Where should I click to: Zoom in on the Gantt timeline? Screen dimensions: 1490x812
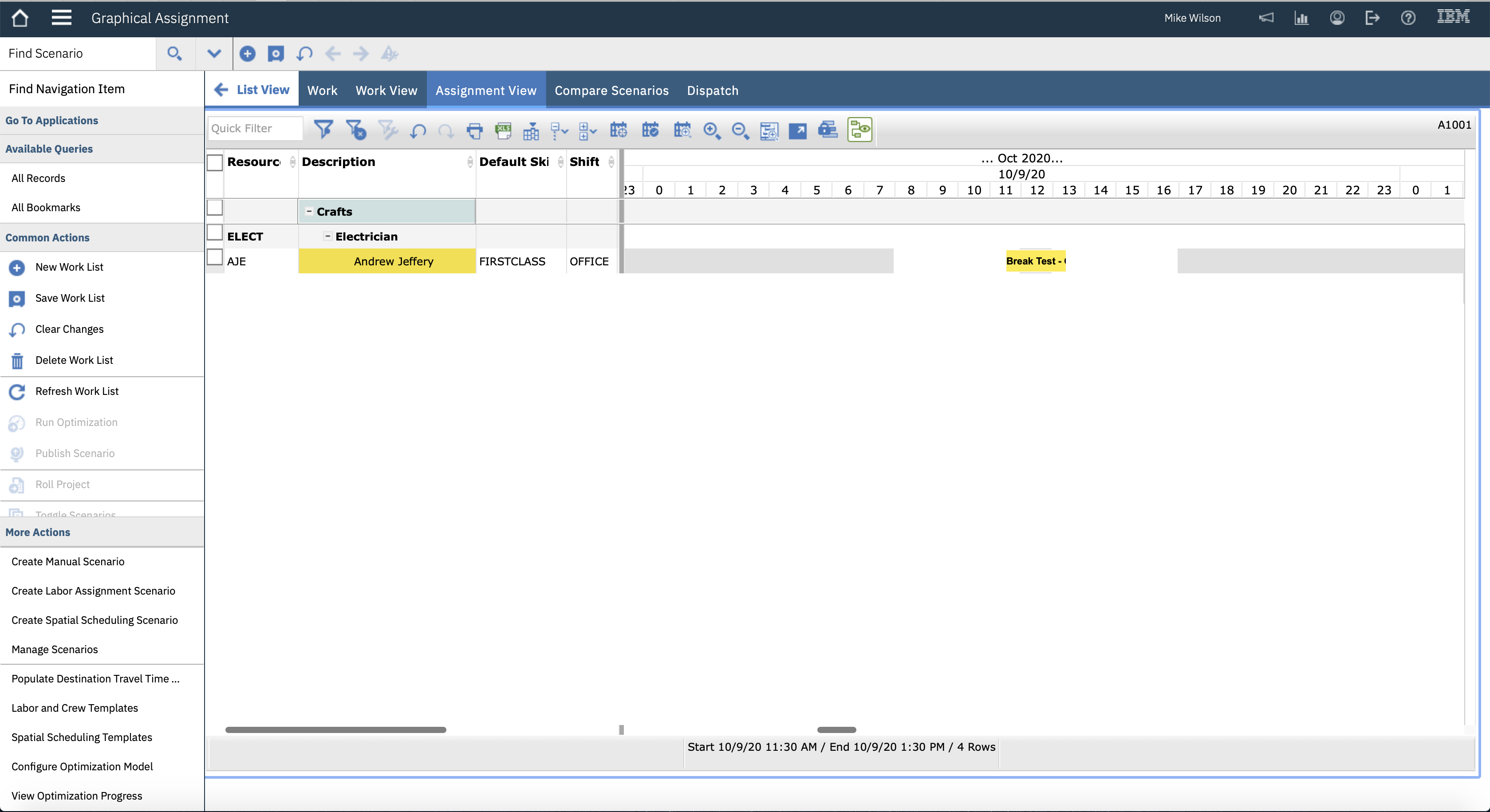712,131
